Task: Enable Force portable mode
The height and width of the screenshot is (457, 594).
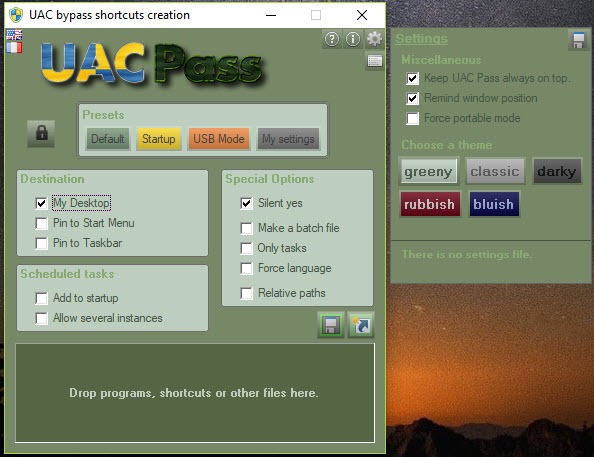Action: coord(413,118)
